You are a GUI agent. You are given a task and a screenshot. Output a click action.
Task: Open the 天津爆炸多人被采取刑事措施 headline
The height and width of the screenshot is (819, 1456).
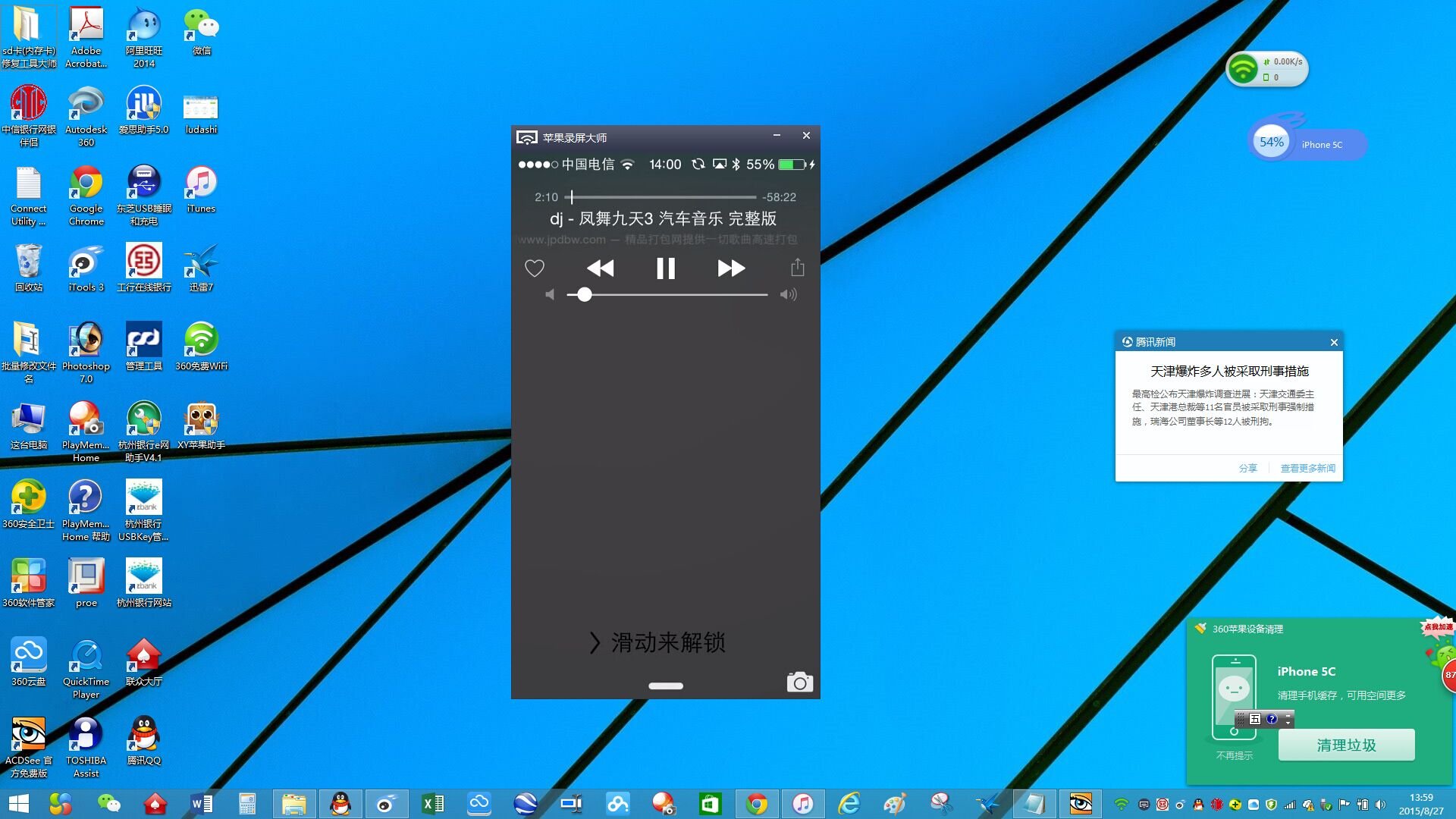(1229, 371)
